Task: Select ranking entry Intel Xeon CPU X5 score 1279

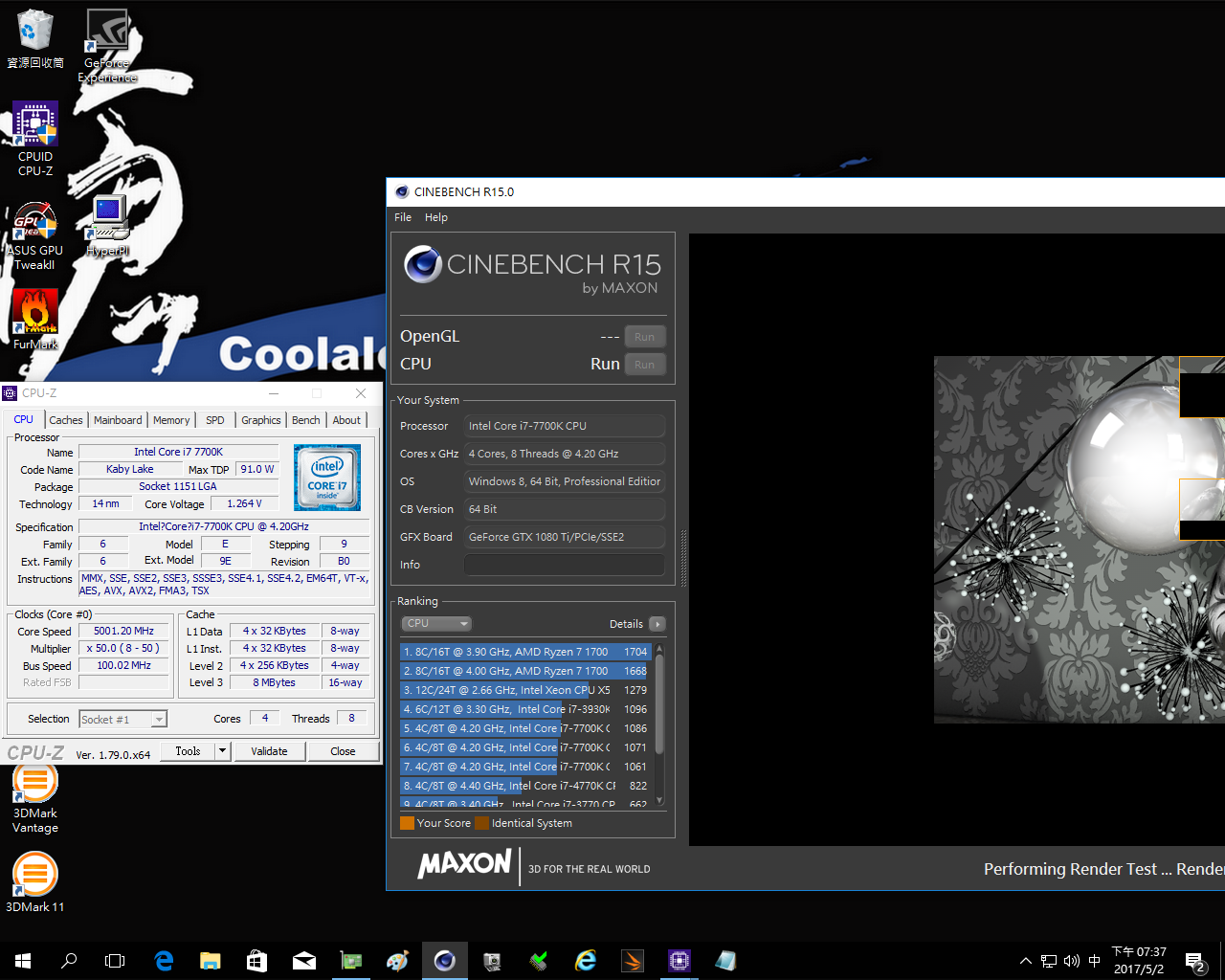Action: [524, 690]
